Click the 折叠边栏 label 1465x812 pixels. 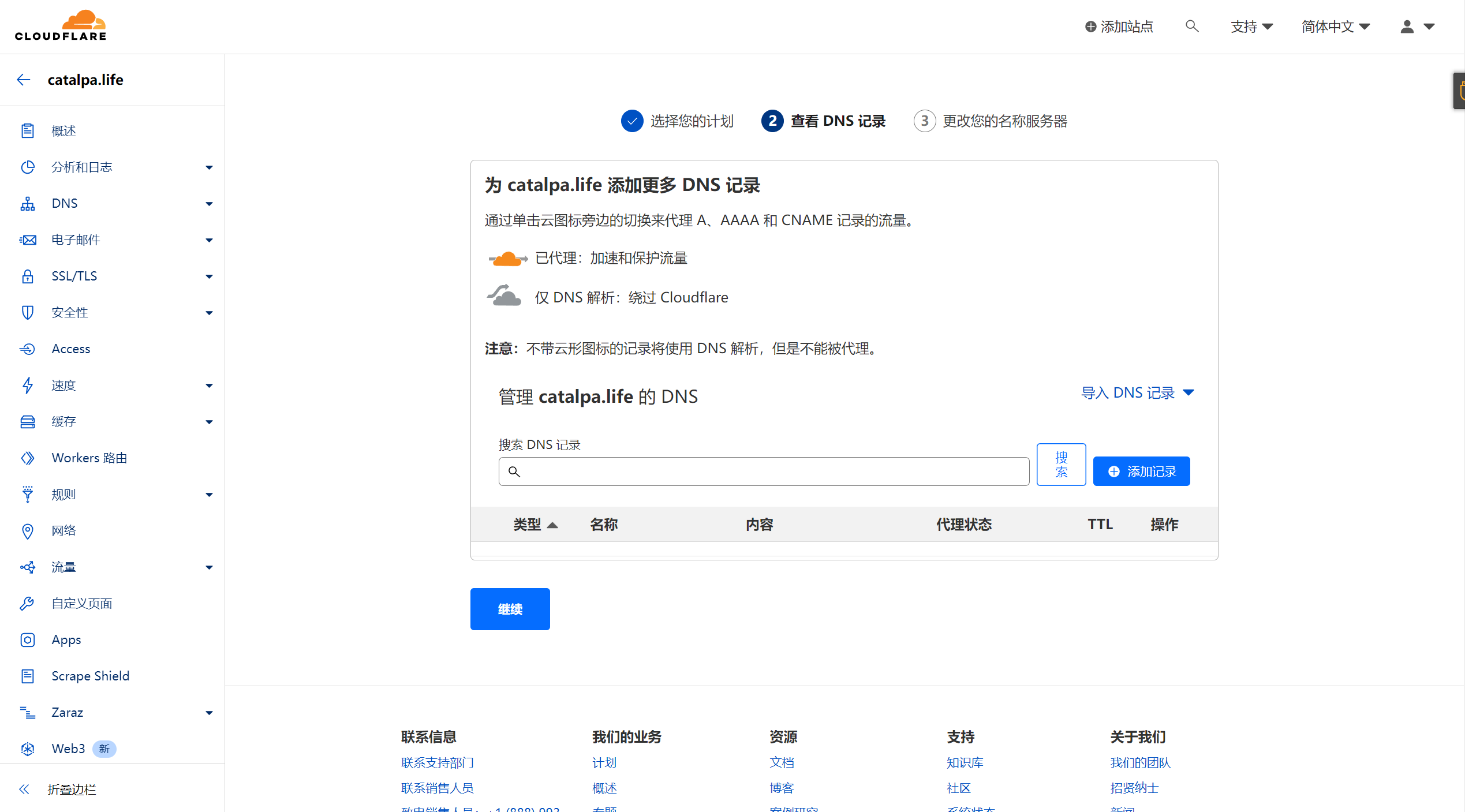(x=72, y=789)
